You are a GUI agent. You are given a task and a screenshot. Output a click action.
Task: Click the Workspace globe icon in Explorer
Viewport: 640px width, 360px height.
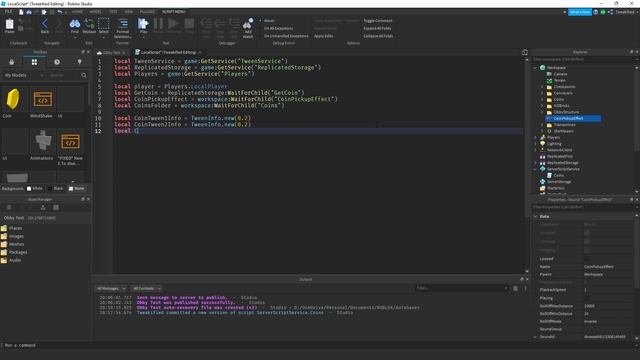(x=542, y=68)
